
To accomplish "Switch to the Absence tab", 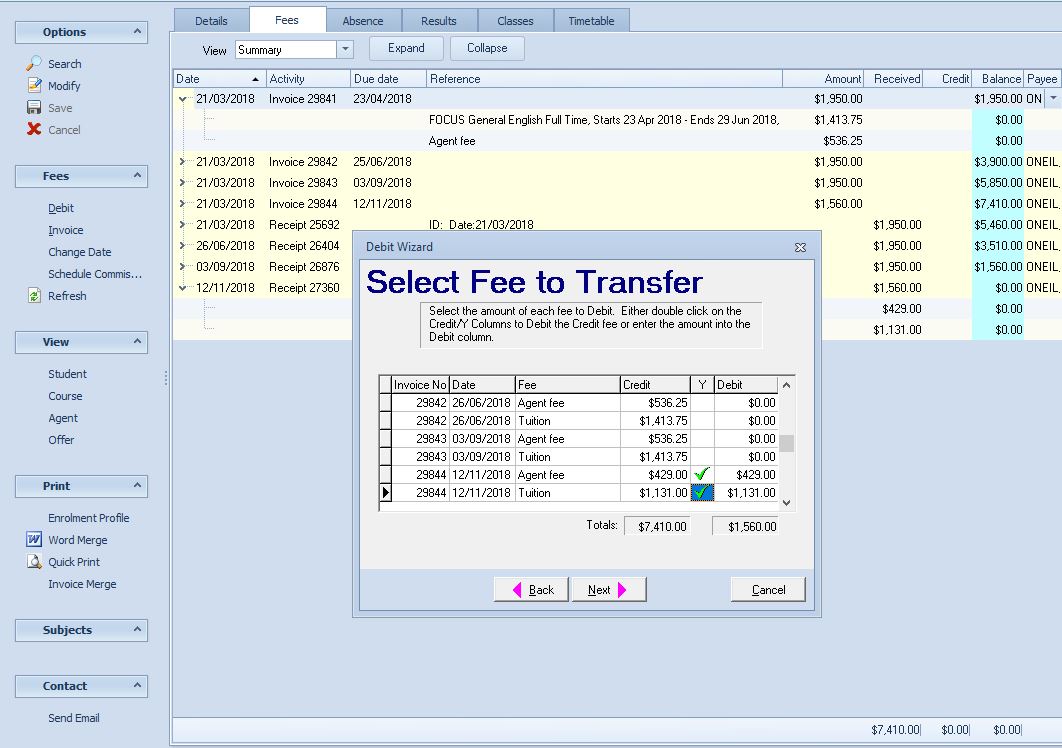I will click(x=364, y=19).
